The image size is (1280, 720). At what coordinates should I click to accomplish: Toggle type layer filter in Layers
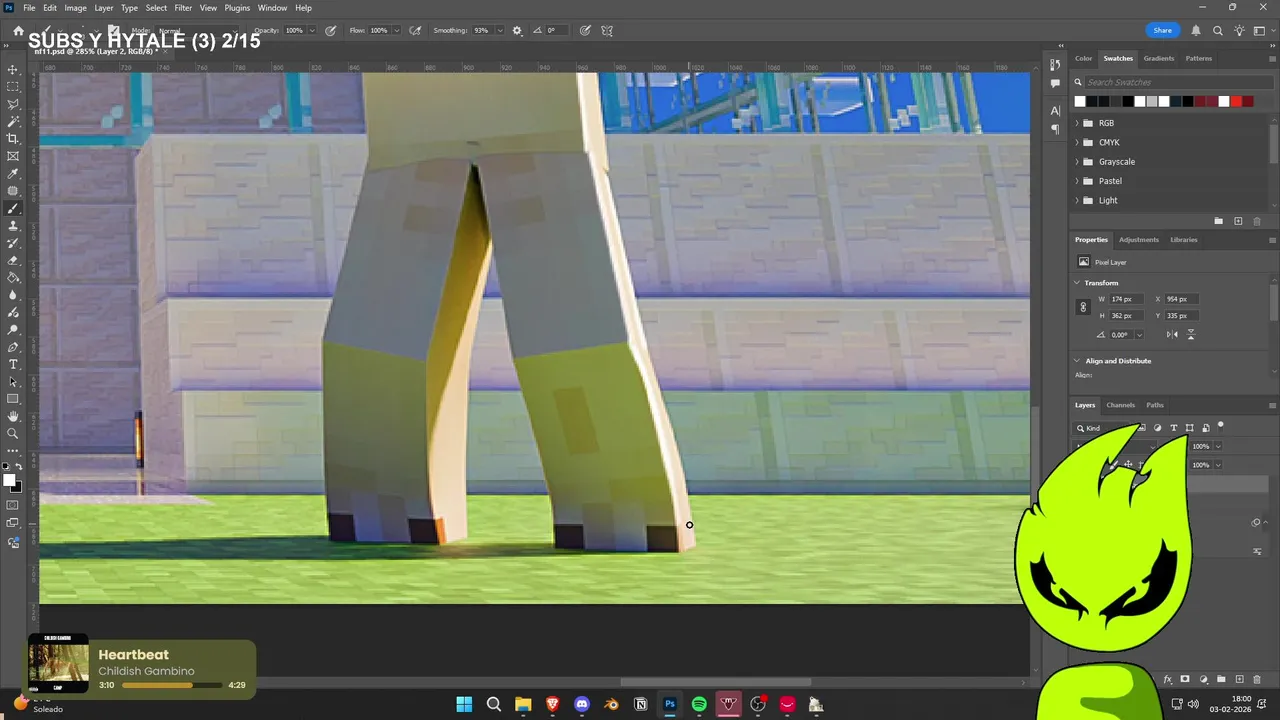coord(1174,428)
